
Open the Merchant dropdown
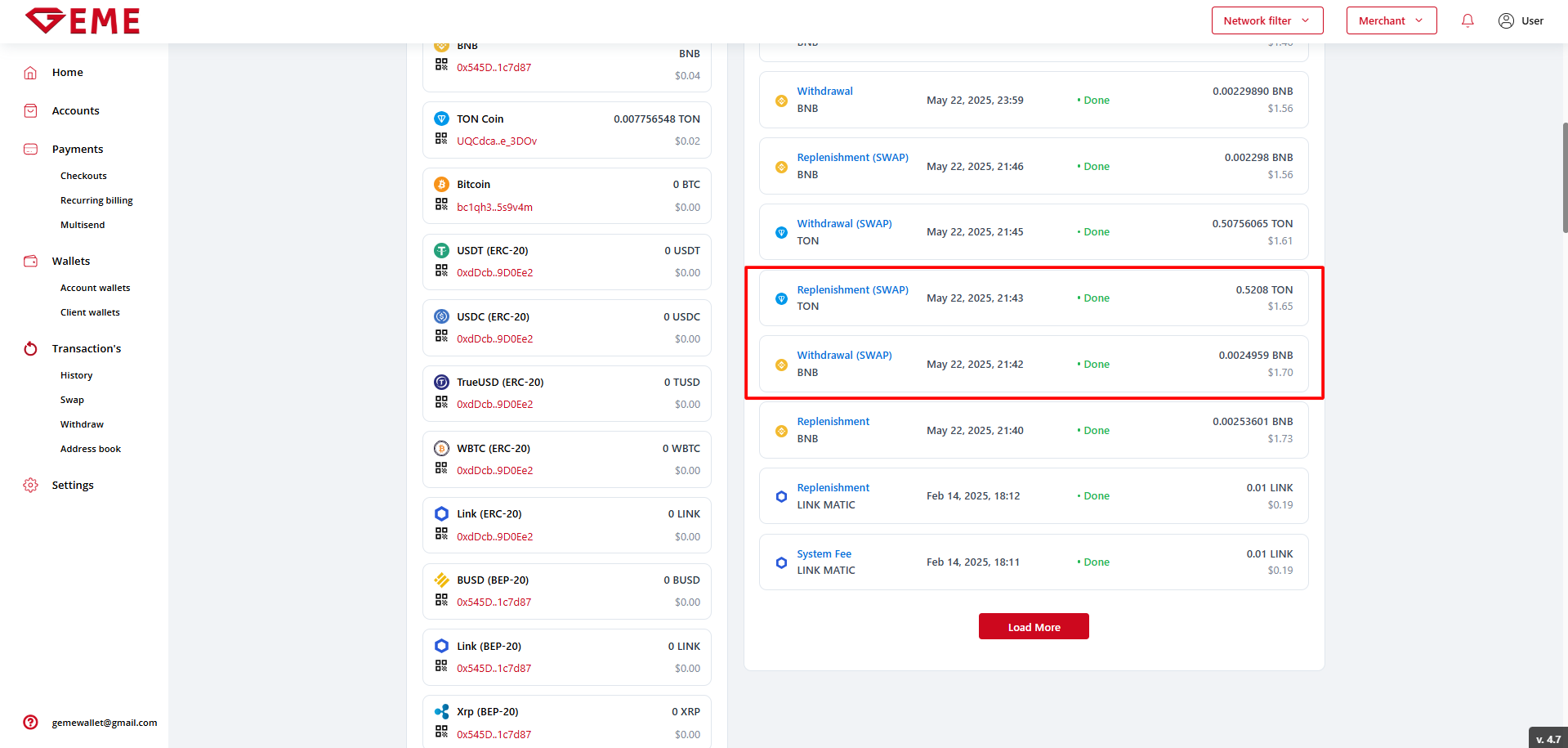1391,21
